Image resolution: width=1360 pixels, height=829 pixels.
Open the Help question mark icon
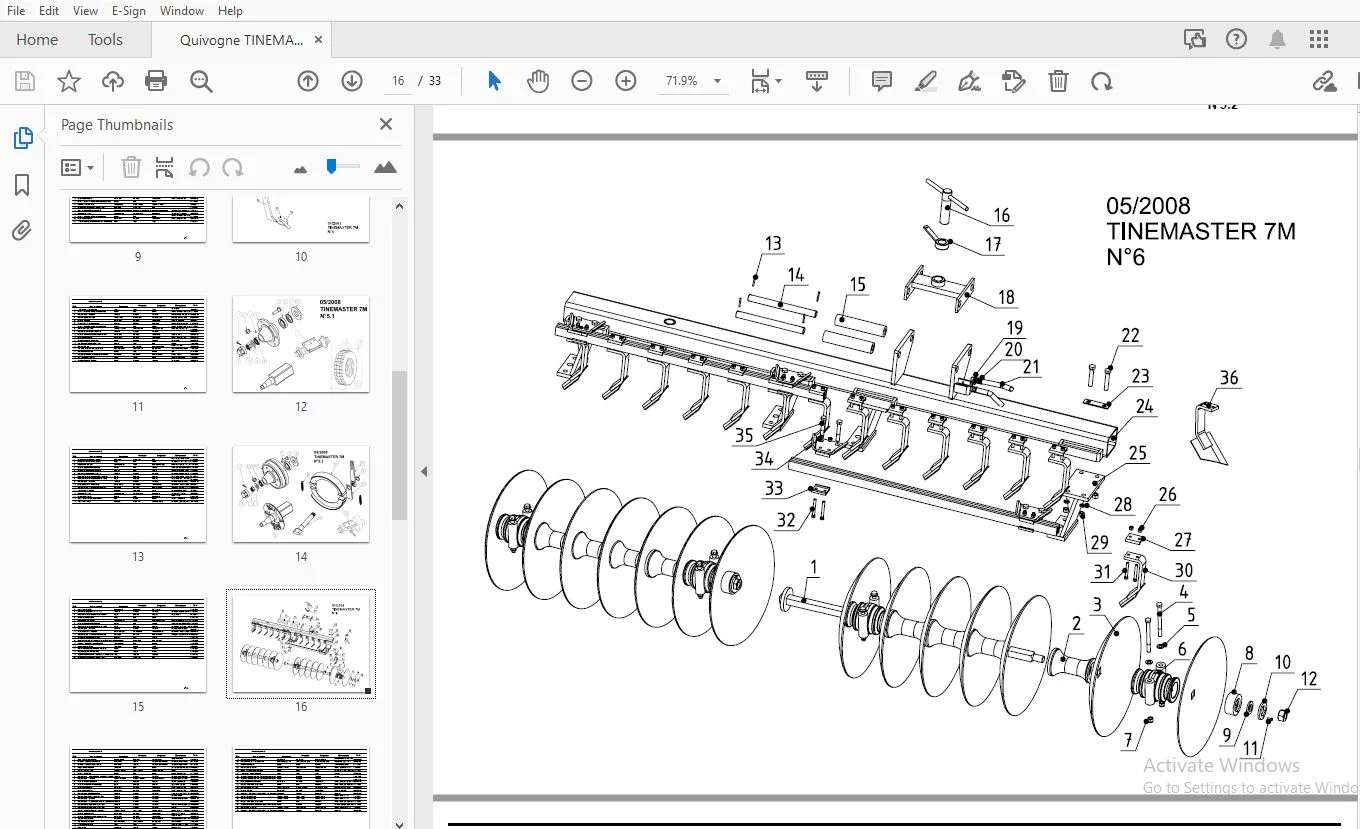coord(1236,40)
